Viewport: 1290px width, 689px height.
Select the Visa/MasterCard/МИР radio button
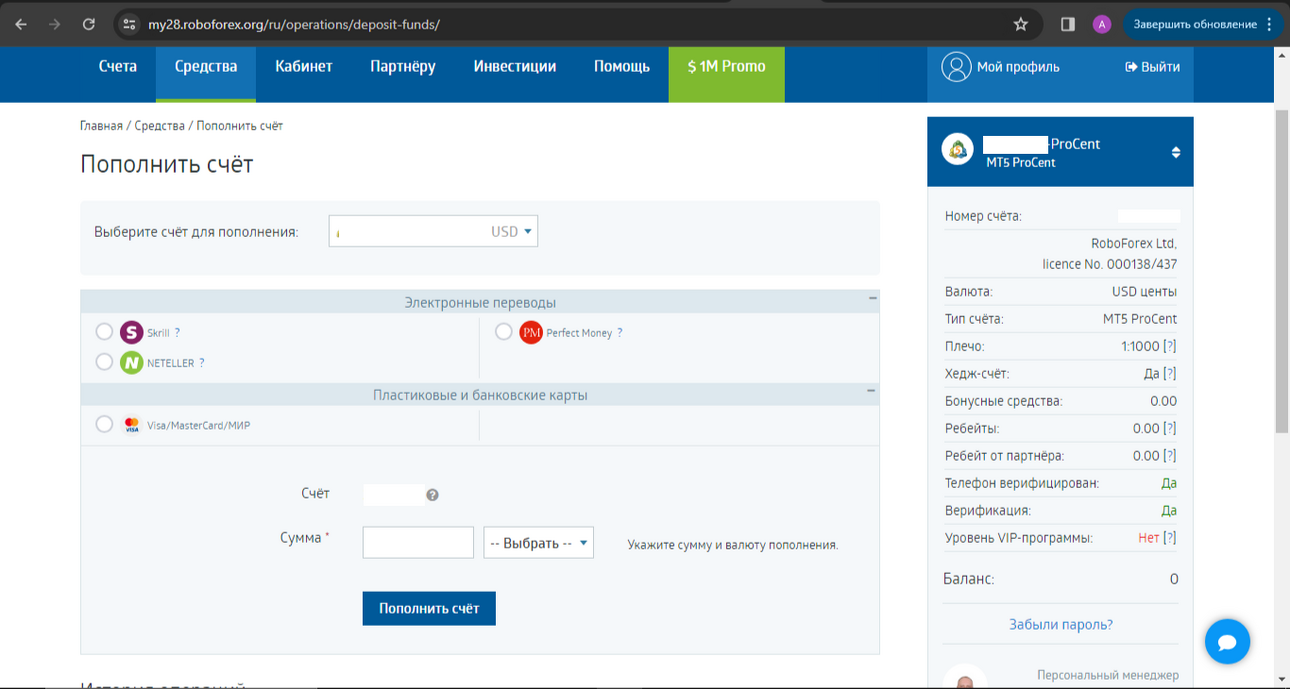click(x=104, y=424)
